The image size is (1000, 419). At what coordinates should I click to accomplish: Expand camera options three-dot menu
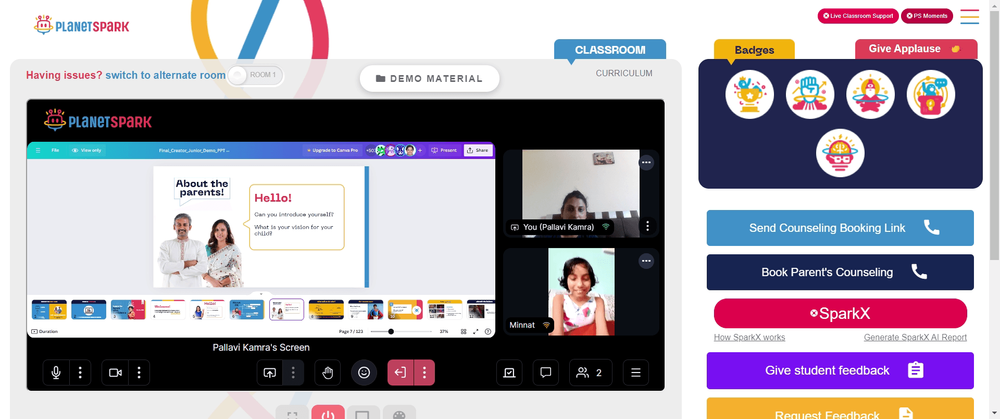[x=139, y=372]
